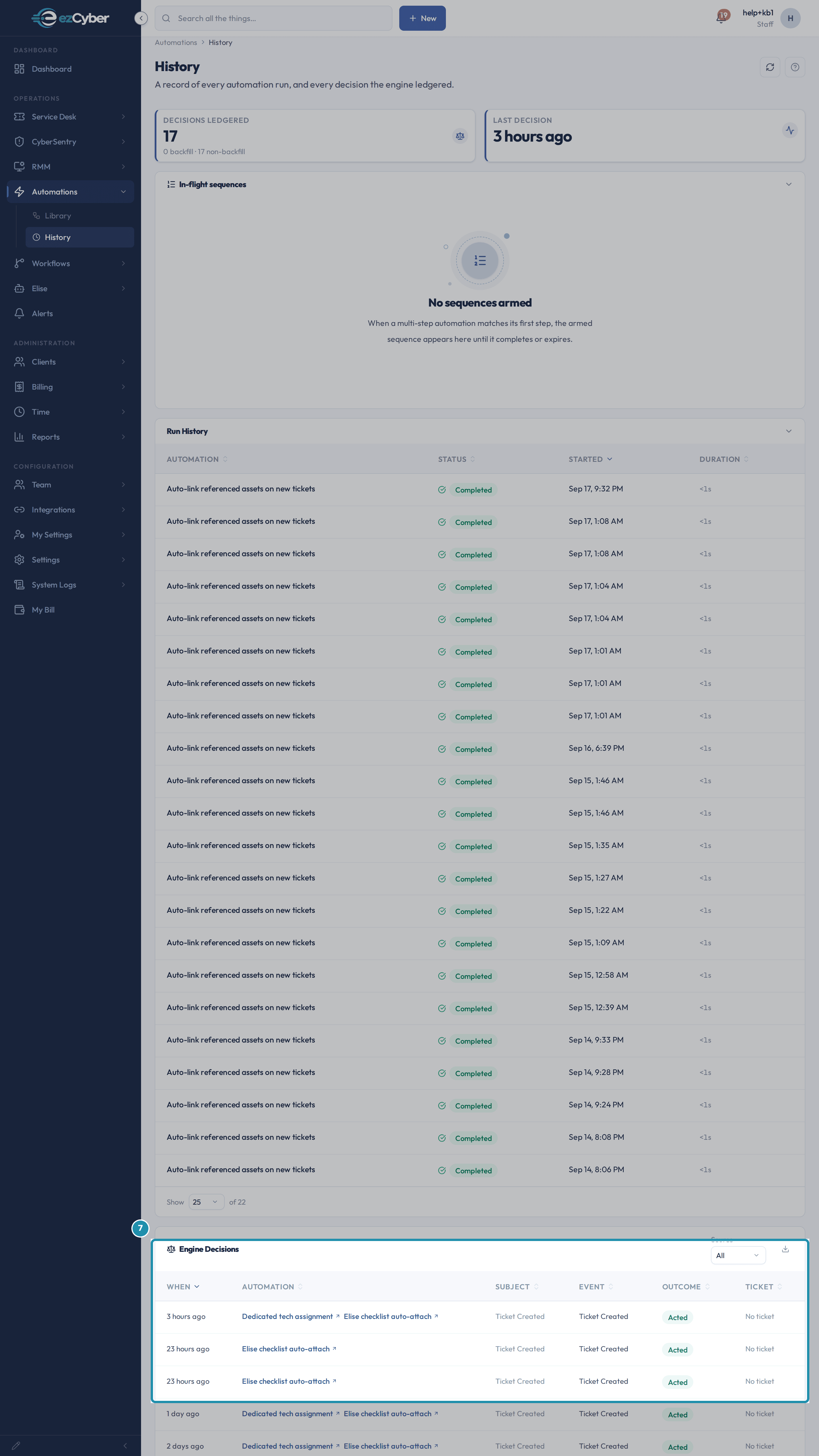The image size is (819, 1456).
Task: Open the help question-mark icon
Action: [795, 67]
